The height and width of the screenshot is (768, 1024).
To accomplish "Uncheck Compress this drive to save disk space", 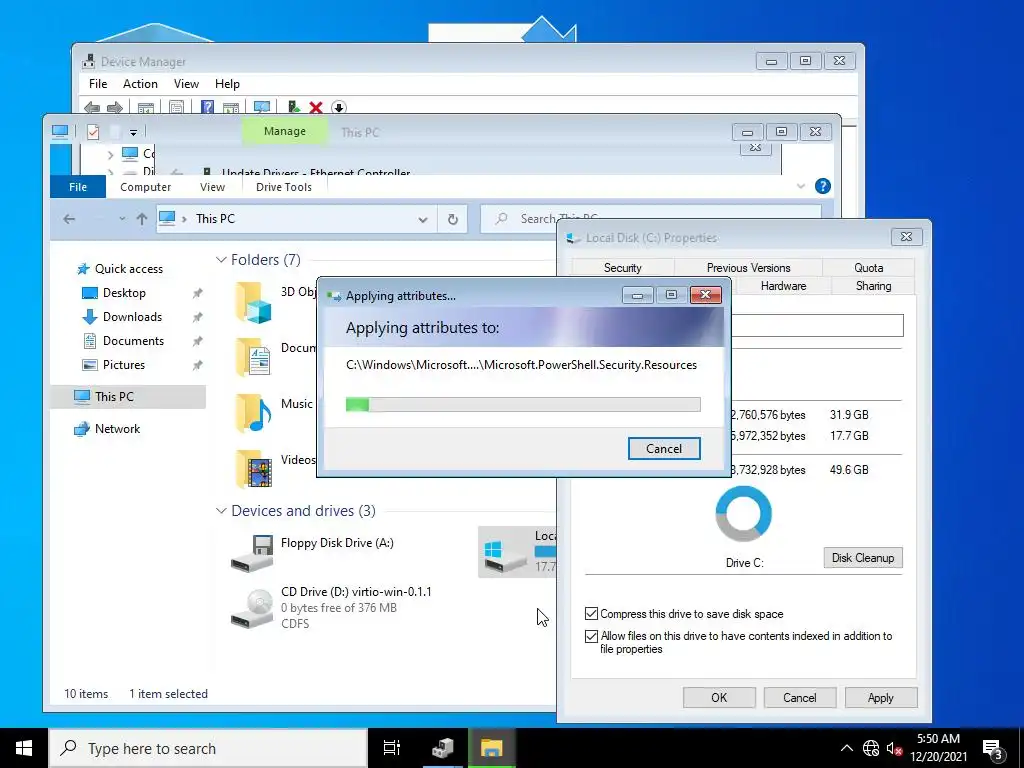I will (x=591, y=614).
